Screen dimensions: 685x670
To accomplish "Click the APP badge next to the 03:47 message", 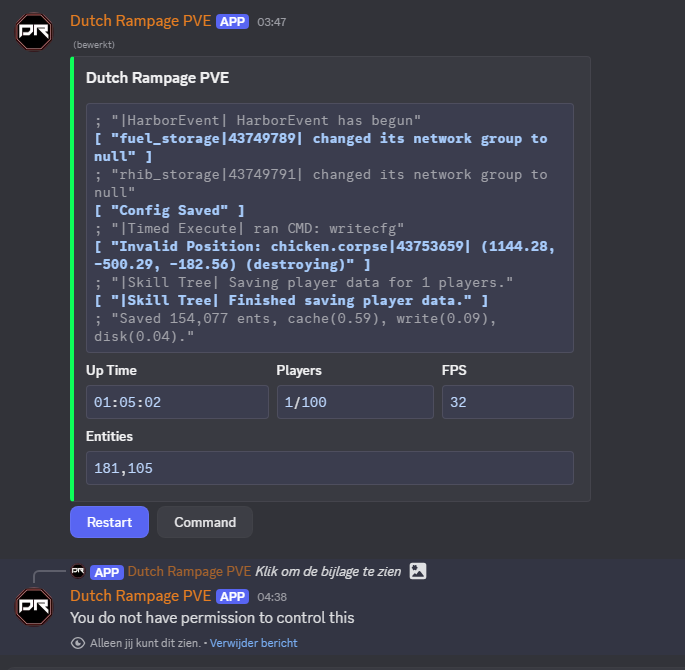I will pyautogui.click(x=232, y=21).
